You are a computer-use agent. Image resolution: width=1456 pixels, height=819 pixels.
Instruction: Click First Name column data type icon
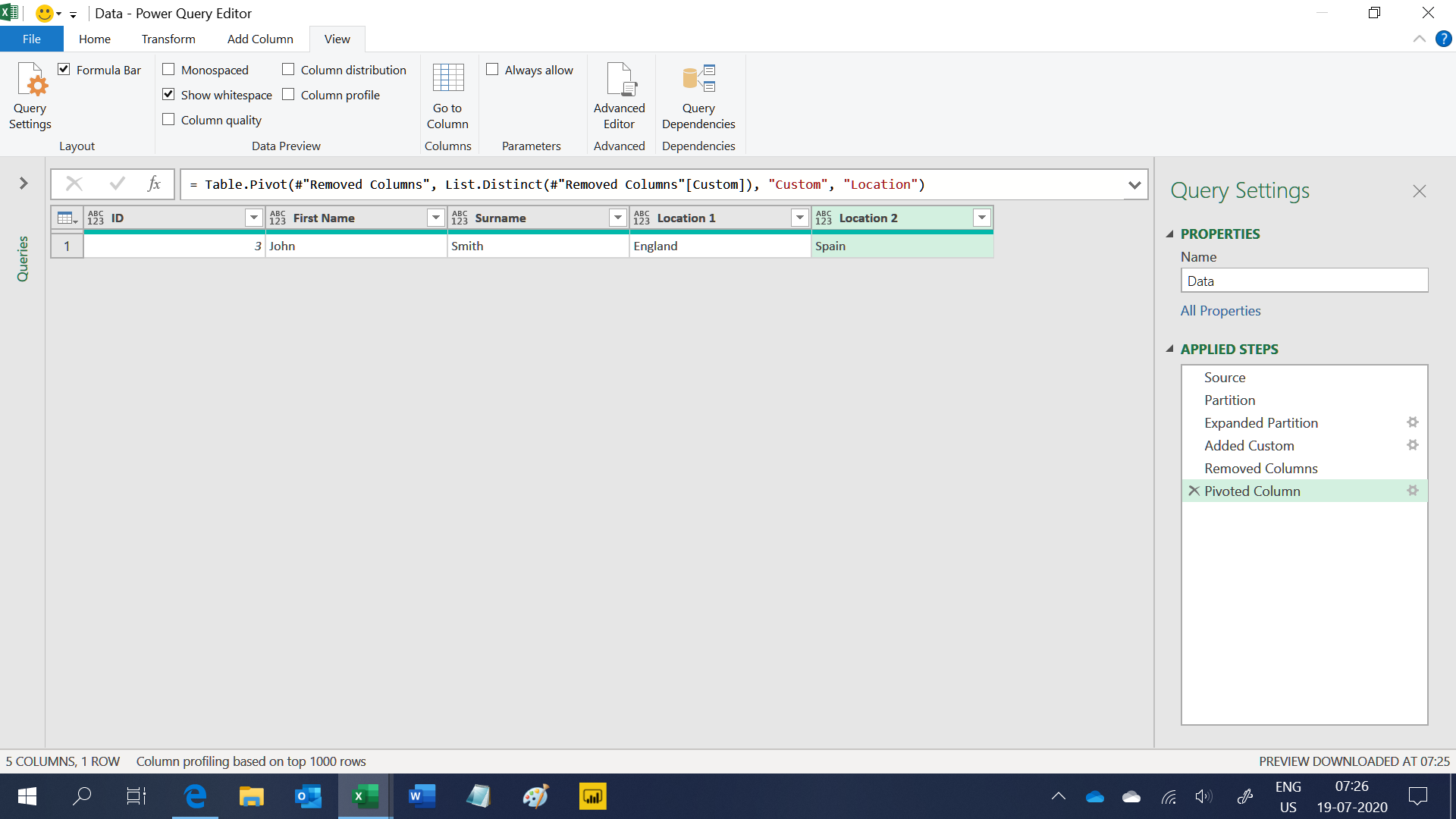coord(278,218)
